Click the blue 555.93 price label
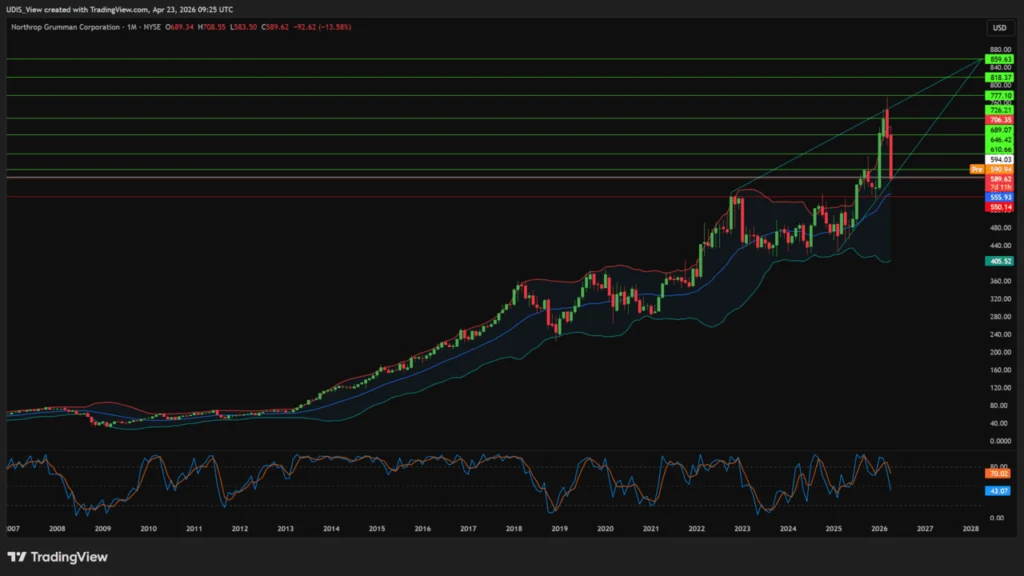1024x576 pixels. coord(999,197)
